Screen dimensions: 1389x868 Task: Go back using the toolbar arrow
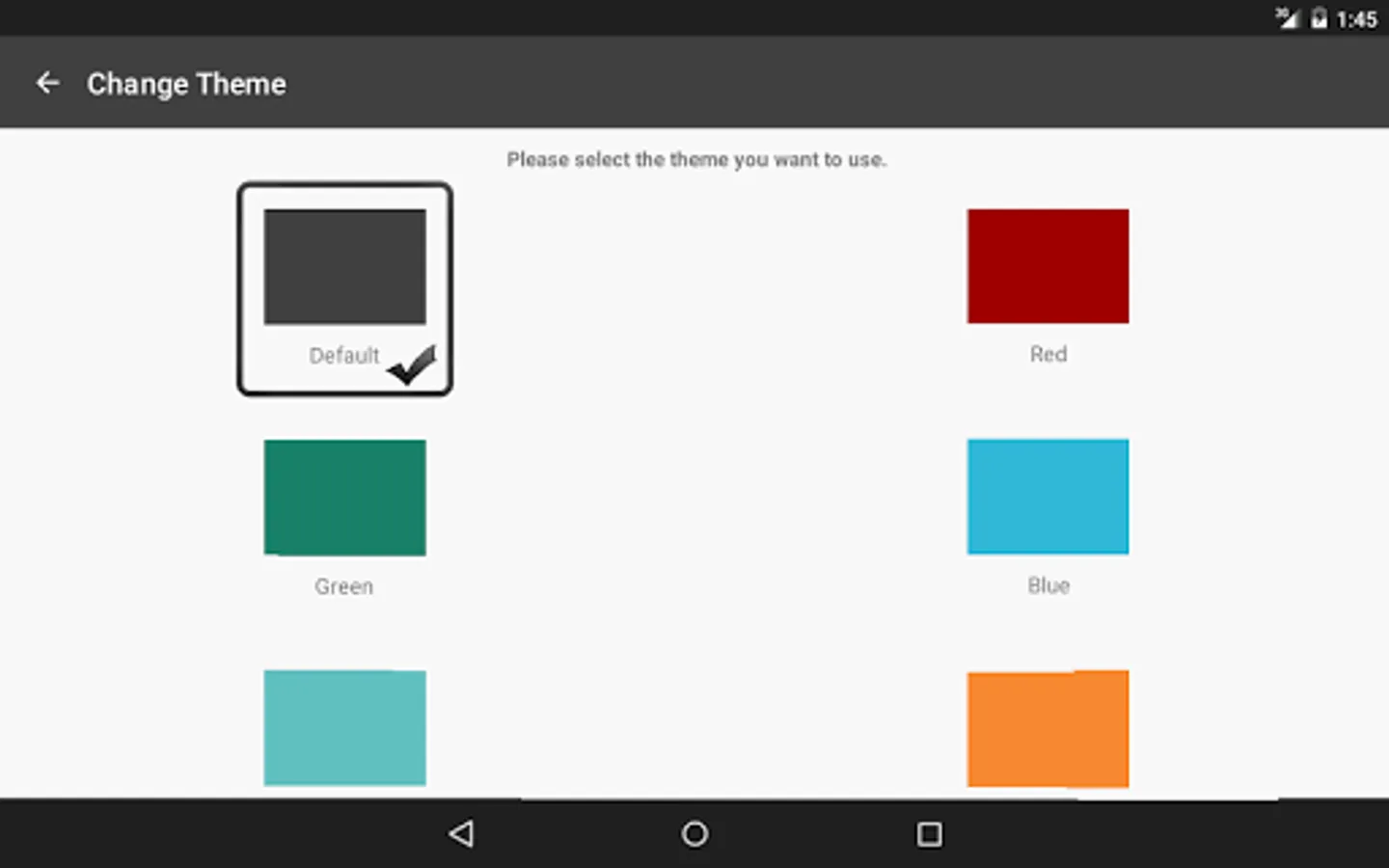pyautogui.click(x=47, y=84)
